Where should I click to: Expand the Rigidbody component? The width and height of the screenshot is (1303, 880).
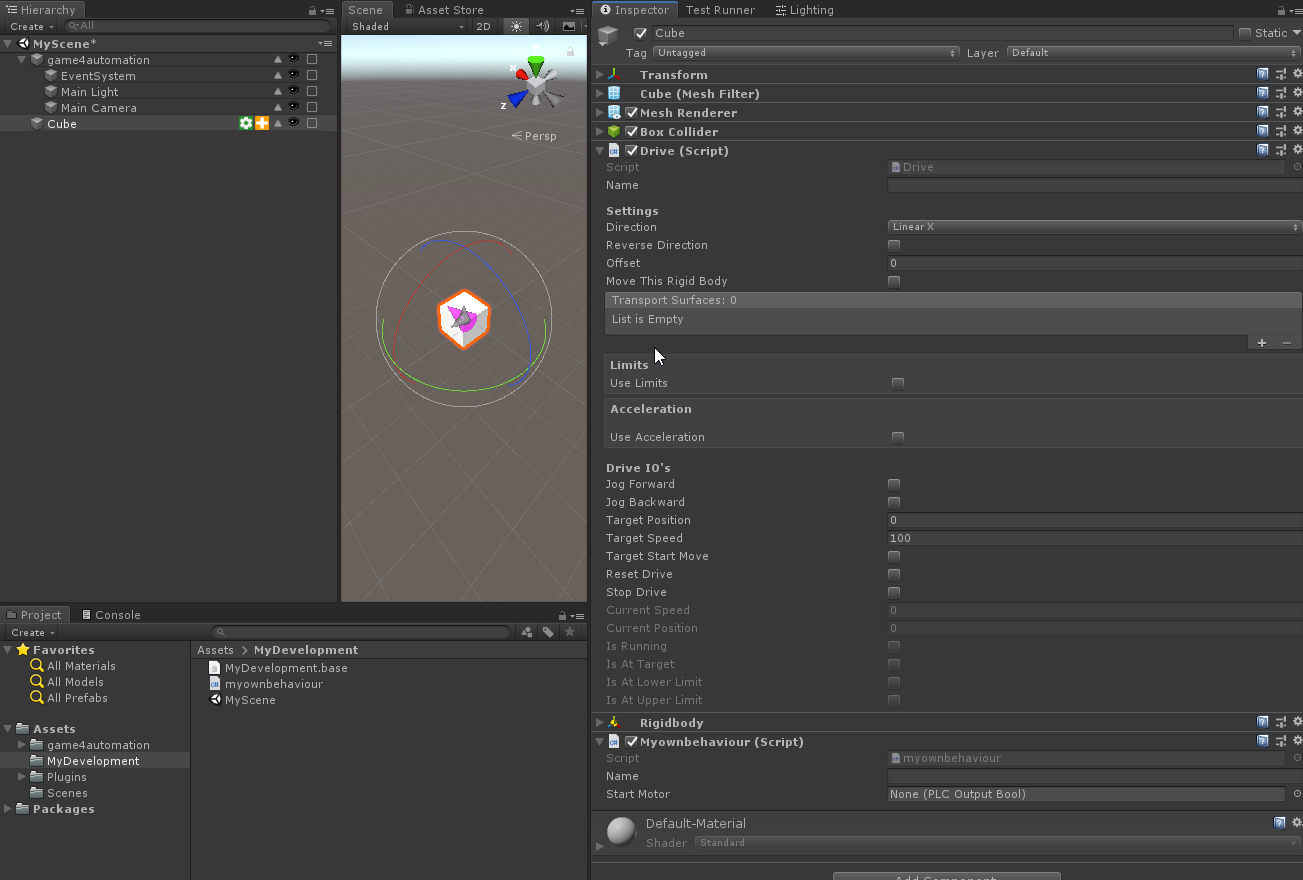[x=600, y=722]
